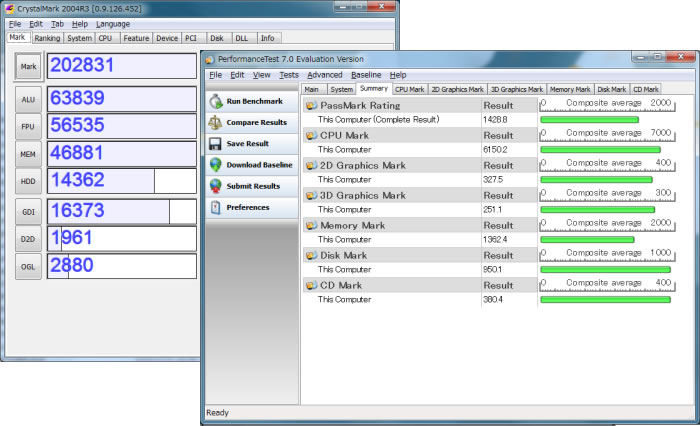Click the MEM benchmark button
Image resolution: width=700 pixels, height=426 pixels.
pos(28,154)
